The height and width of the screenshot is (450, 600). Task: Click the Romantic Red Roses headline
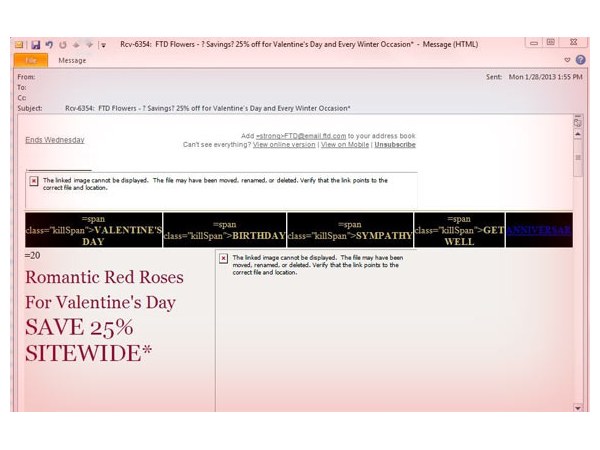pos(104,277)
